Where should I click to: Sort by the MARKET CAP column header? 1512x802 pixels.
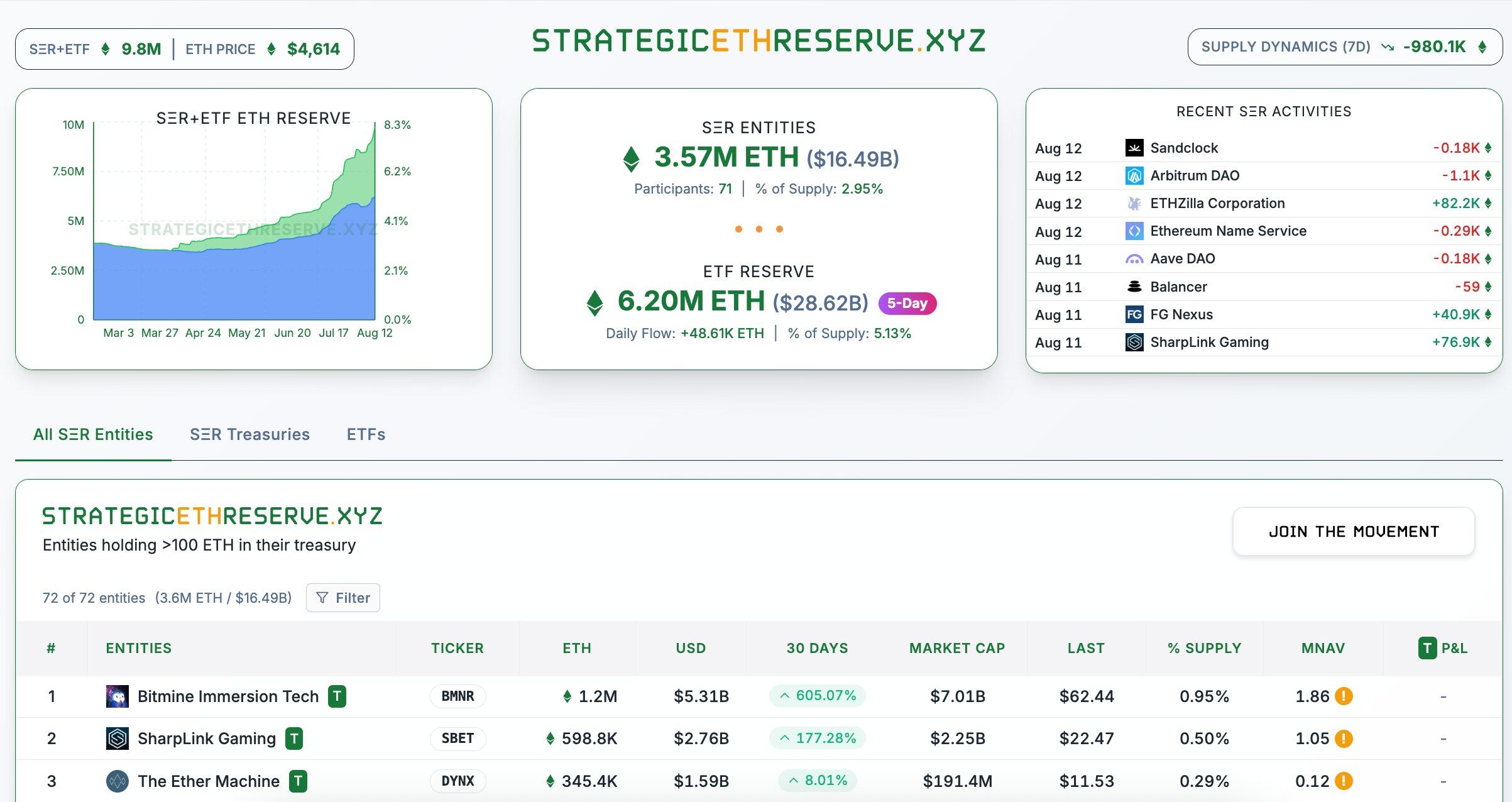[x=957, y=648]
